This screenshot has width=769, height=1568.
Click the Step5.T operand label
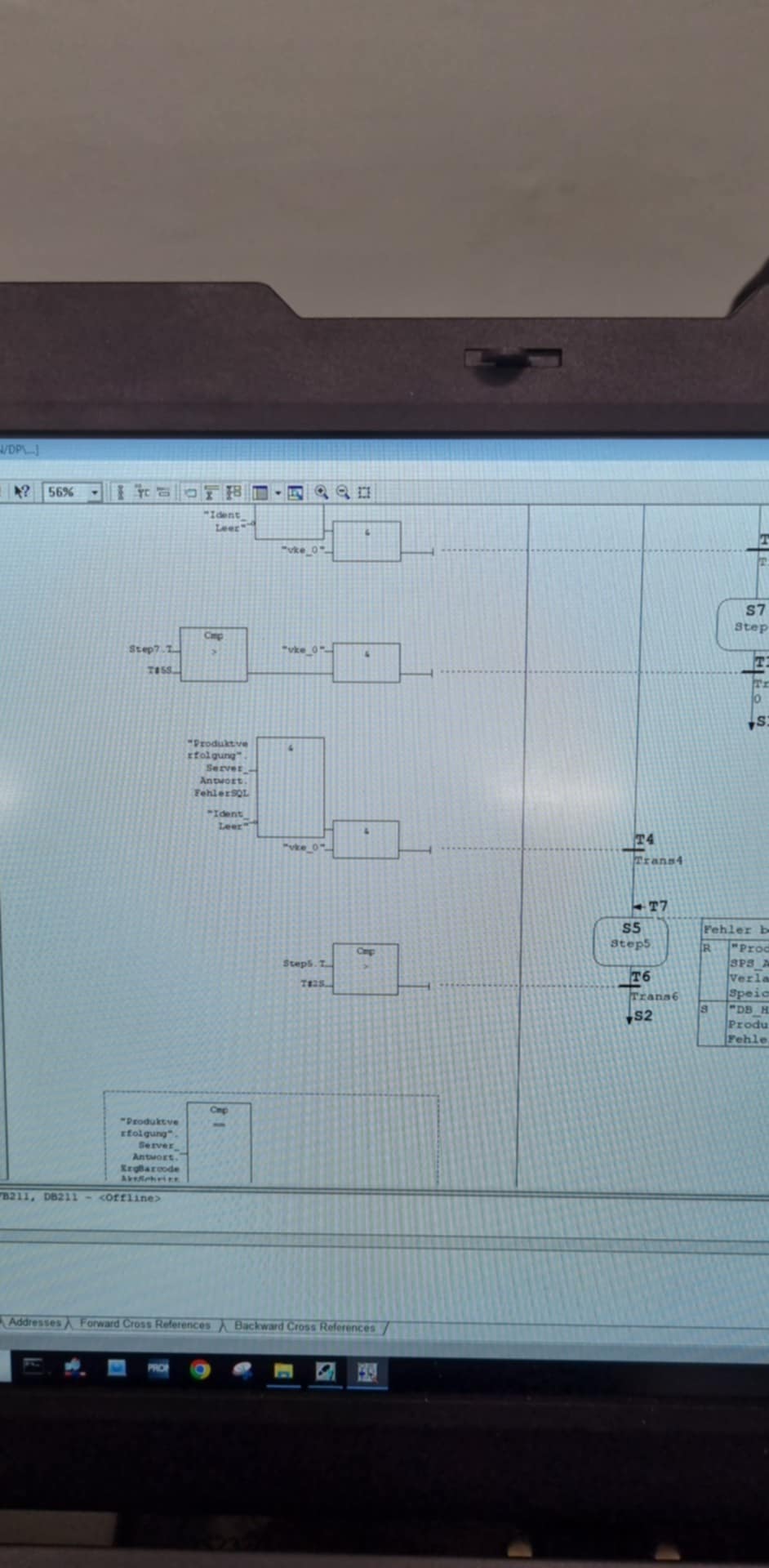(x=304, y=964)
